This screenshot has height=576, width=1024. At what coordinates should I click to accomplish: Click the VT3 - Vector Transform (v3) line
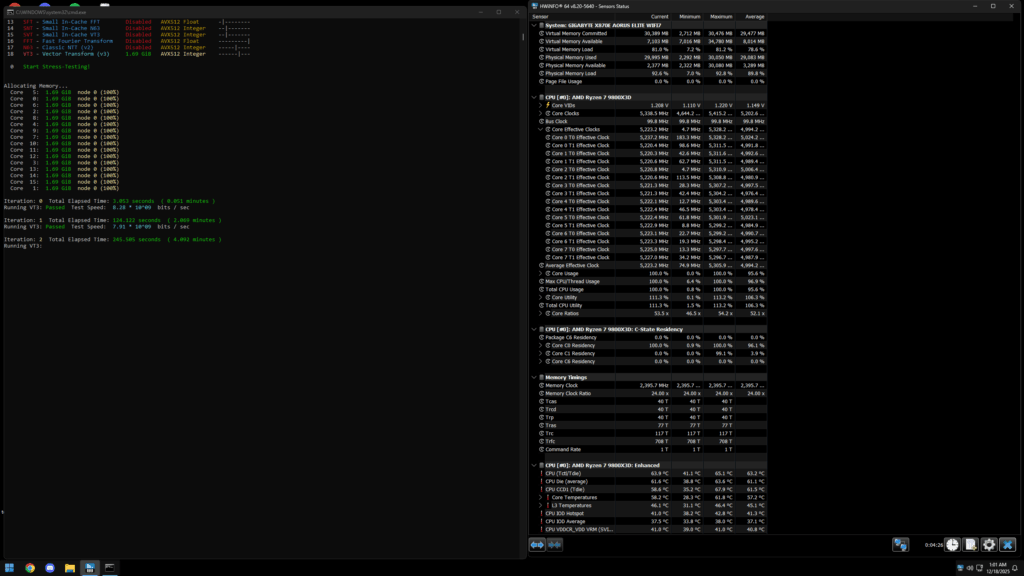click(x=66, y=54)
